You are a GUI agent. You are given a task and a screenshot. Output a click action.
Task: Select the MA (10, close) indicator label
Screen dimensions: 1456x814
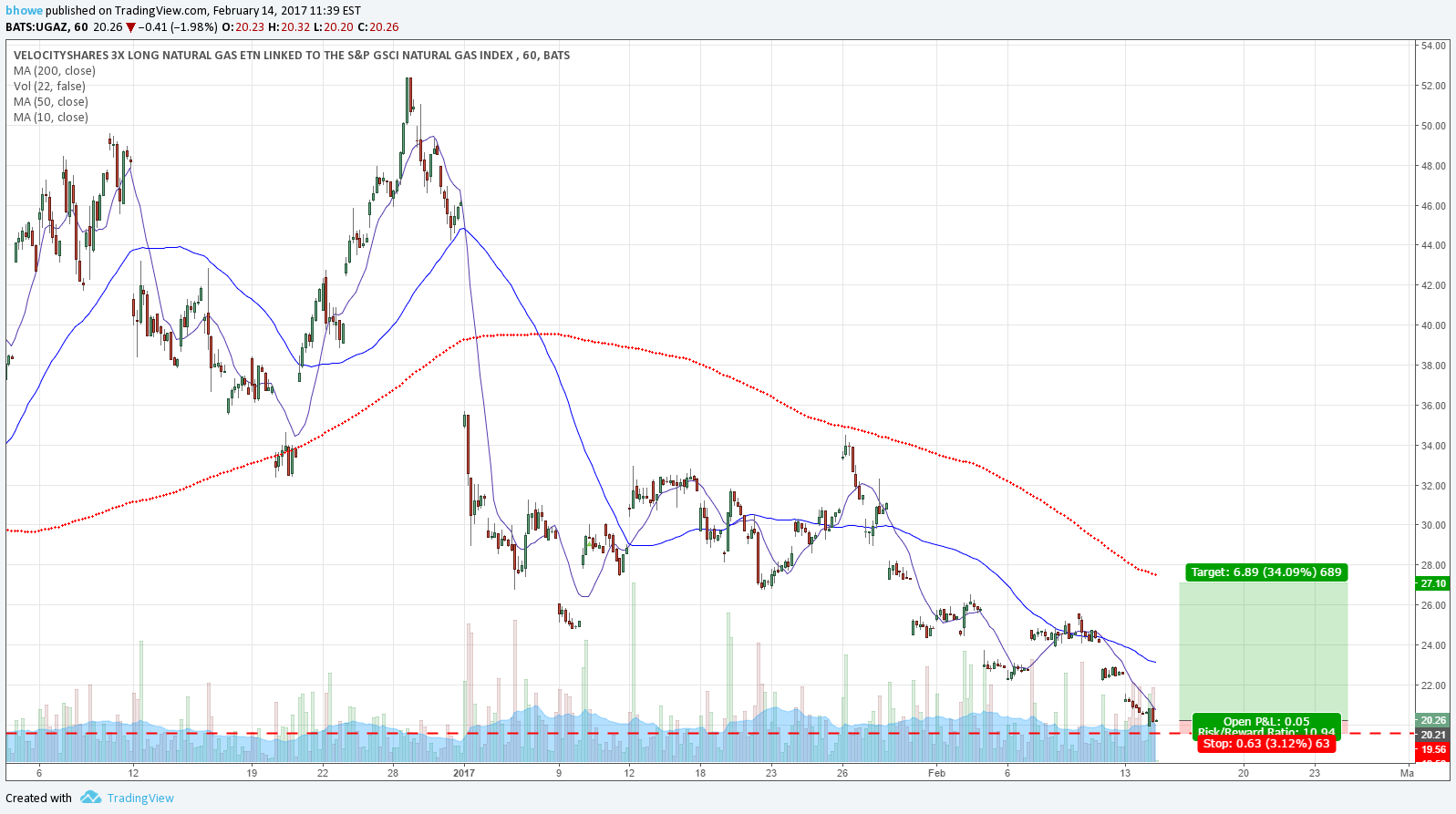click(x=51, y=117)
